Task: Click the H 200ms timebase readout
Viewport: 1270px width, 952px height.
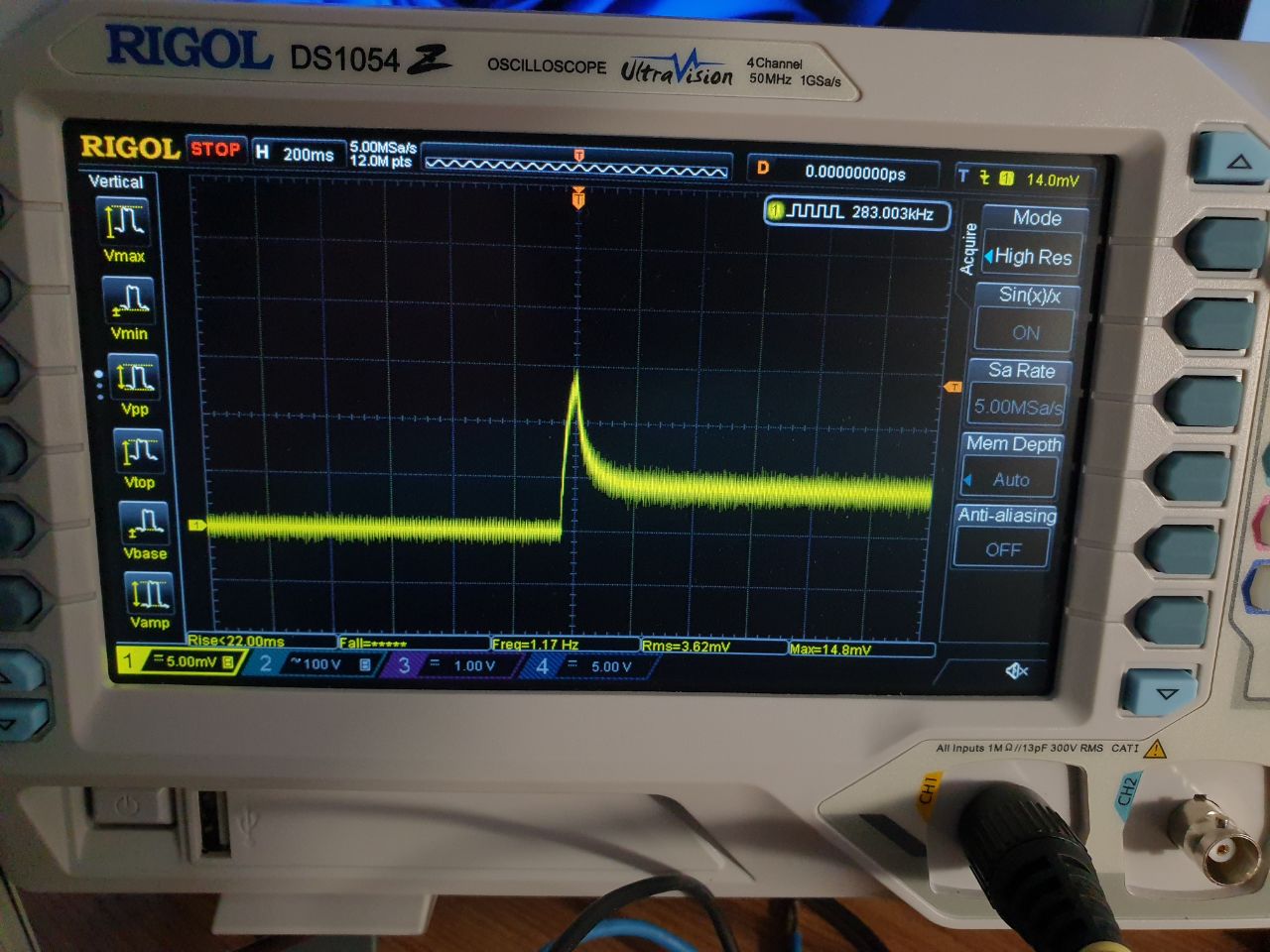Action: [296, 153]
